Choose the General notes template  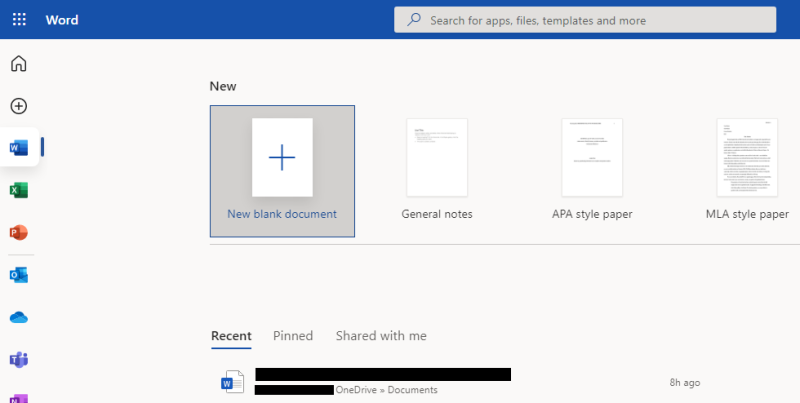coord(437,158)
